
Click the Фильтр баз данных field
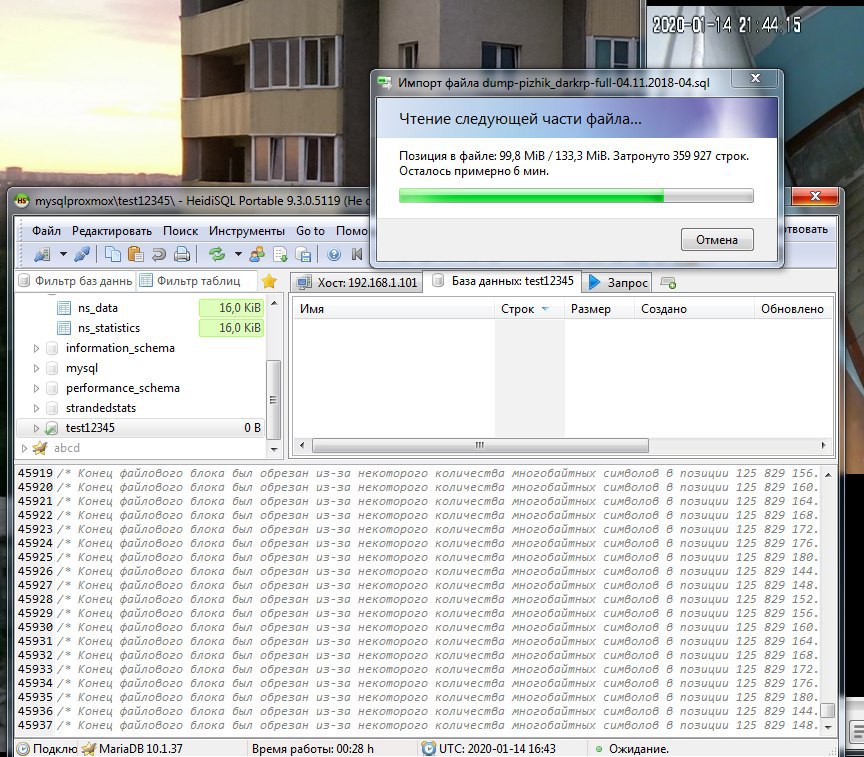[x=76, y=281]
